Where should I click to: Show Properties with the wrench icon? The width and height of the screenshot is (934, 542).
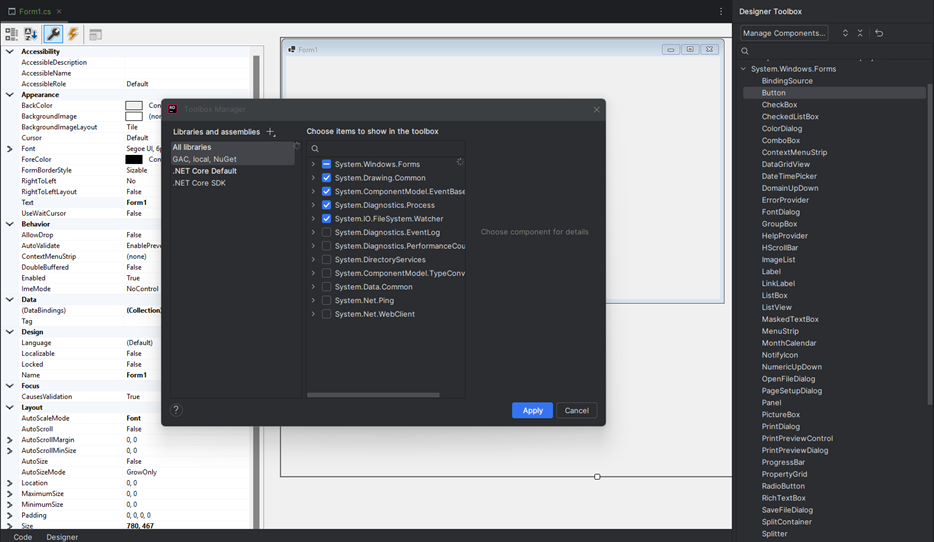point(53,35)
